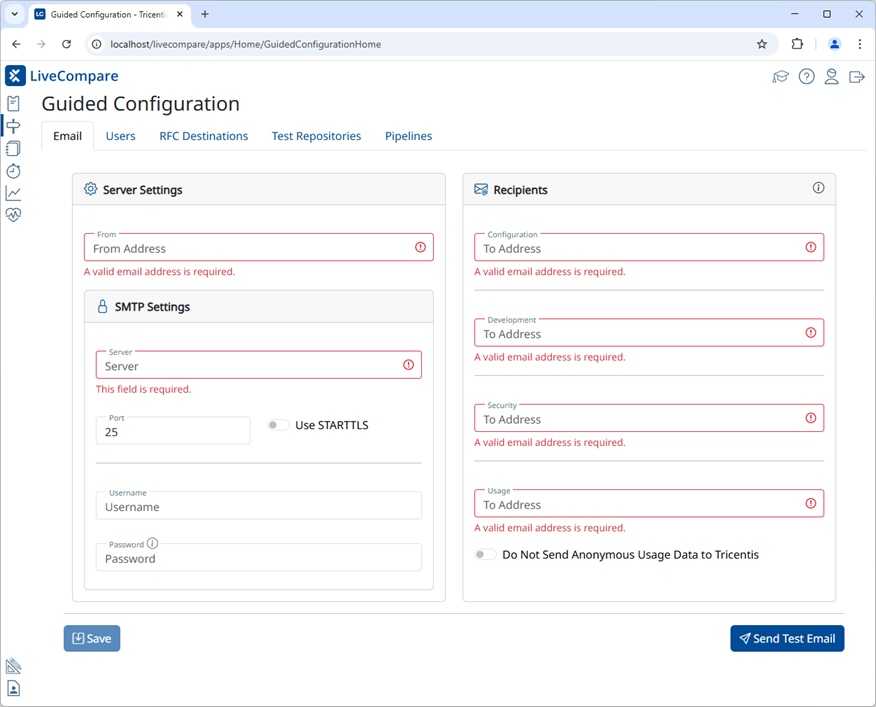Select the Port input field
This screenshot has height=707, width=876.
(172, 430)
